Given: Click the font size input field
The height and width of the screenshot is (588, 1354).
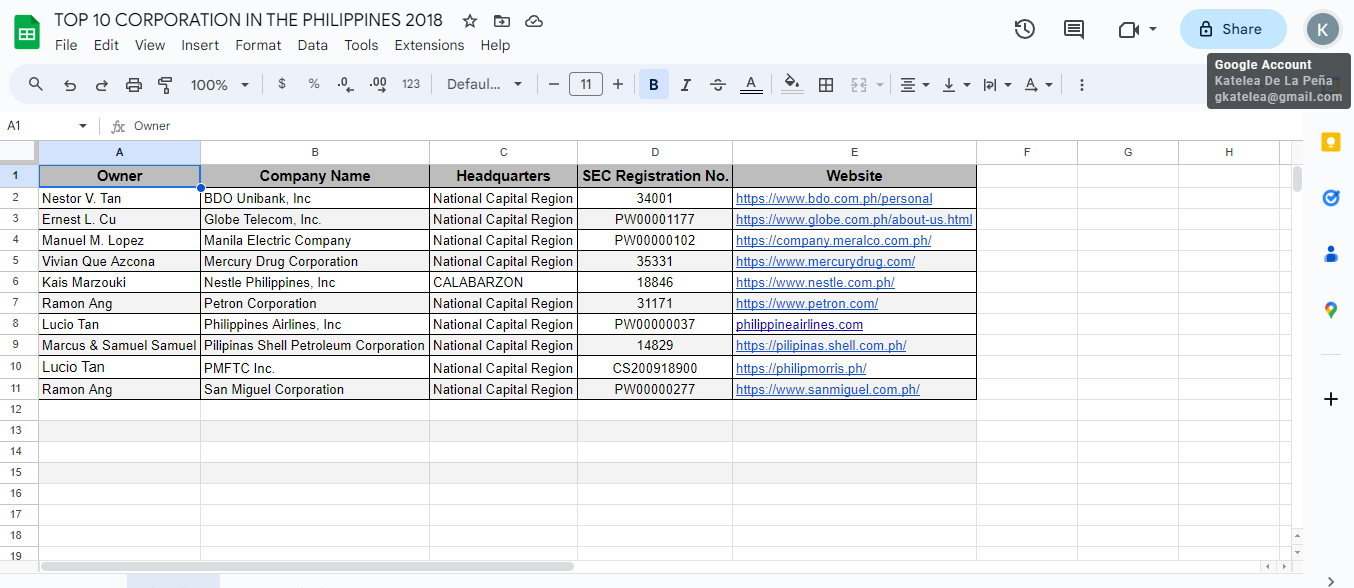Looking at the screenshot, I should (x=586, y=85).
